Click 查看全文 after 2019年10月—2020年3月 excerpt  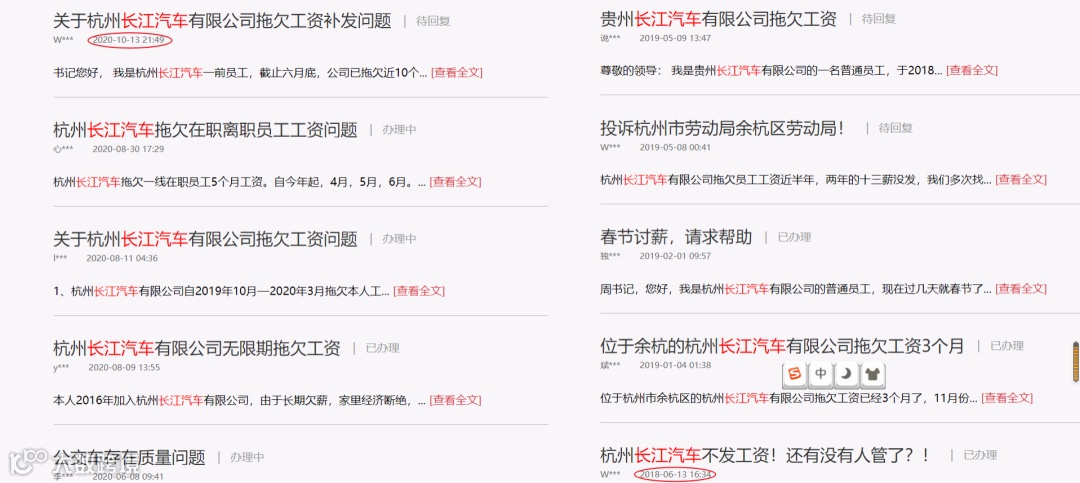point(419,291)
